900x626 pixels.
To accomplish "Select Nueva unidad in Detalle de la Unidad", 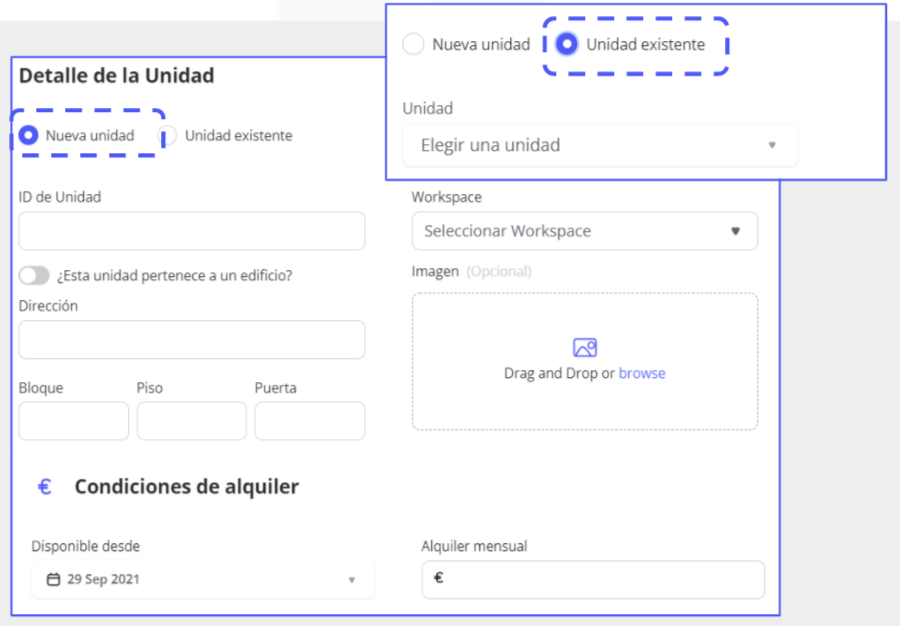I will coord(29,135).
